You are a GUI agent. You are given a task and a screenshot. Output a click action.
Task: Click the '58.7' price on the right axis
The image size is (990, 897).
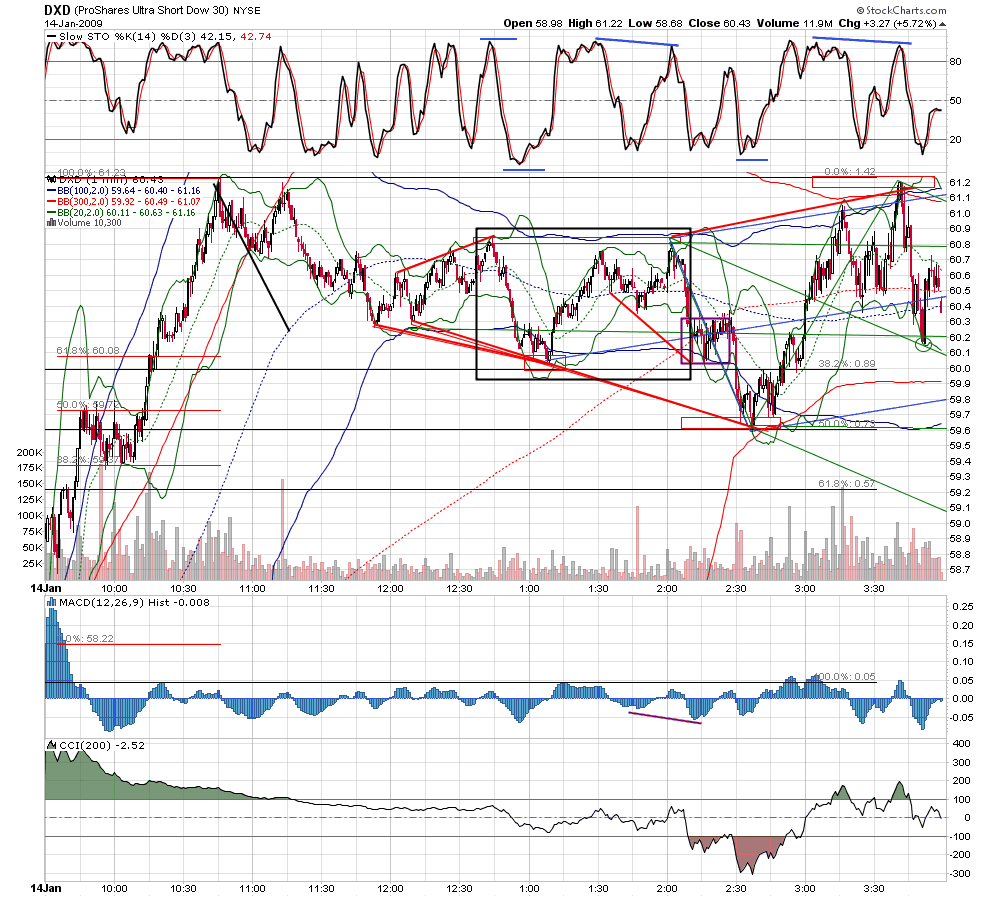tap(960, 570)
